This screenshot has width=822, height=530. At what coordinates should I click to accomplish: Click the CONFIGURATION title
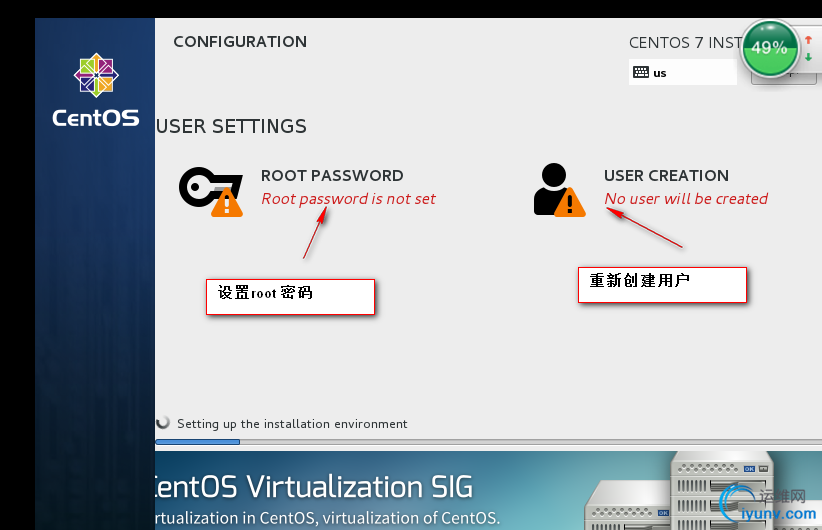pos(240,42)
